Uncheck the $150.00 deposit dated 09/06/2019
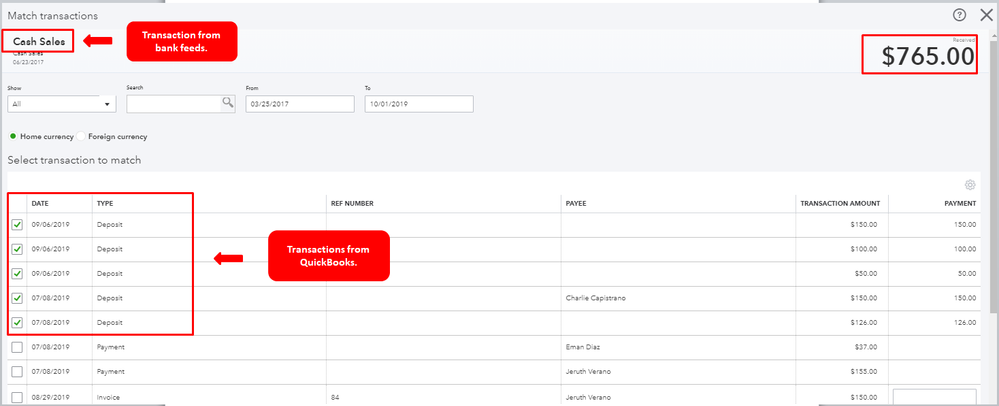 [17, 224]
